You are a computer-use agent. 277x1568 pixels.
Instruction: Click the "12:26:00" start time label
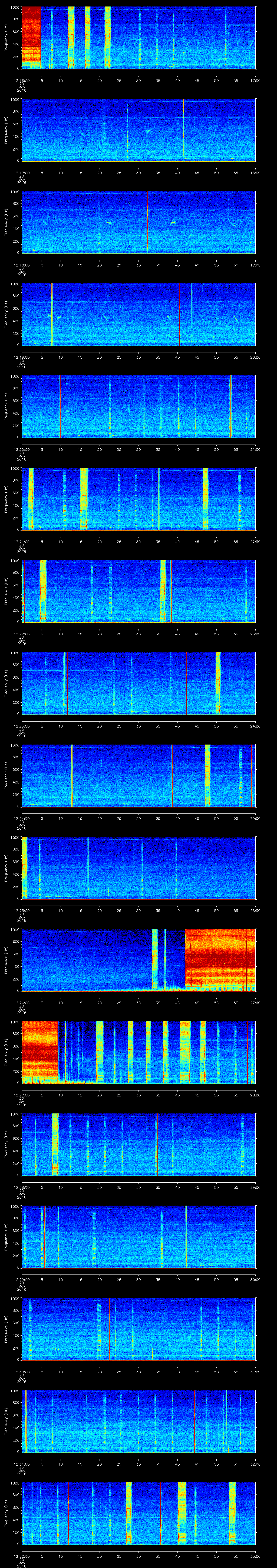pyautogui.click(x=22, y=1003)
